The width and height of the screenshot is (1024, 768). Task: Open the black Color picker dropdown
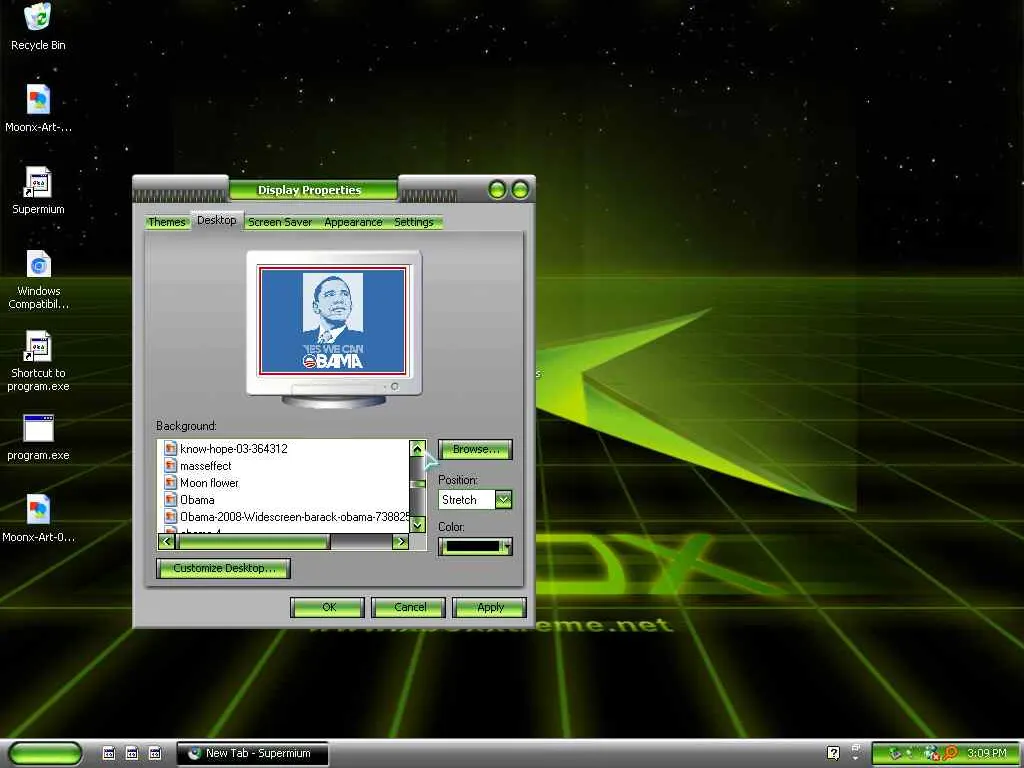[x=475, y=546]
